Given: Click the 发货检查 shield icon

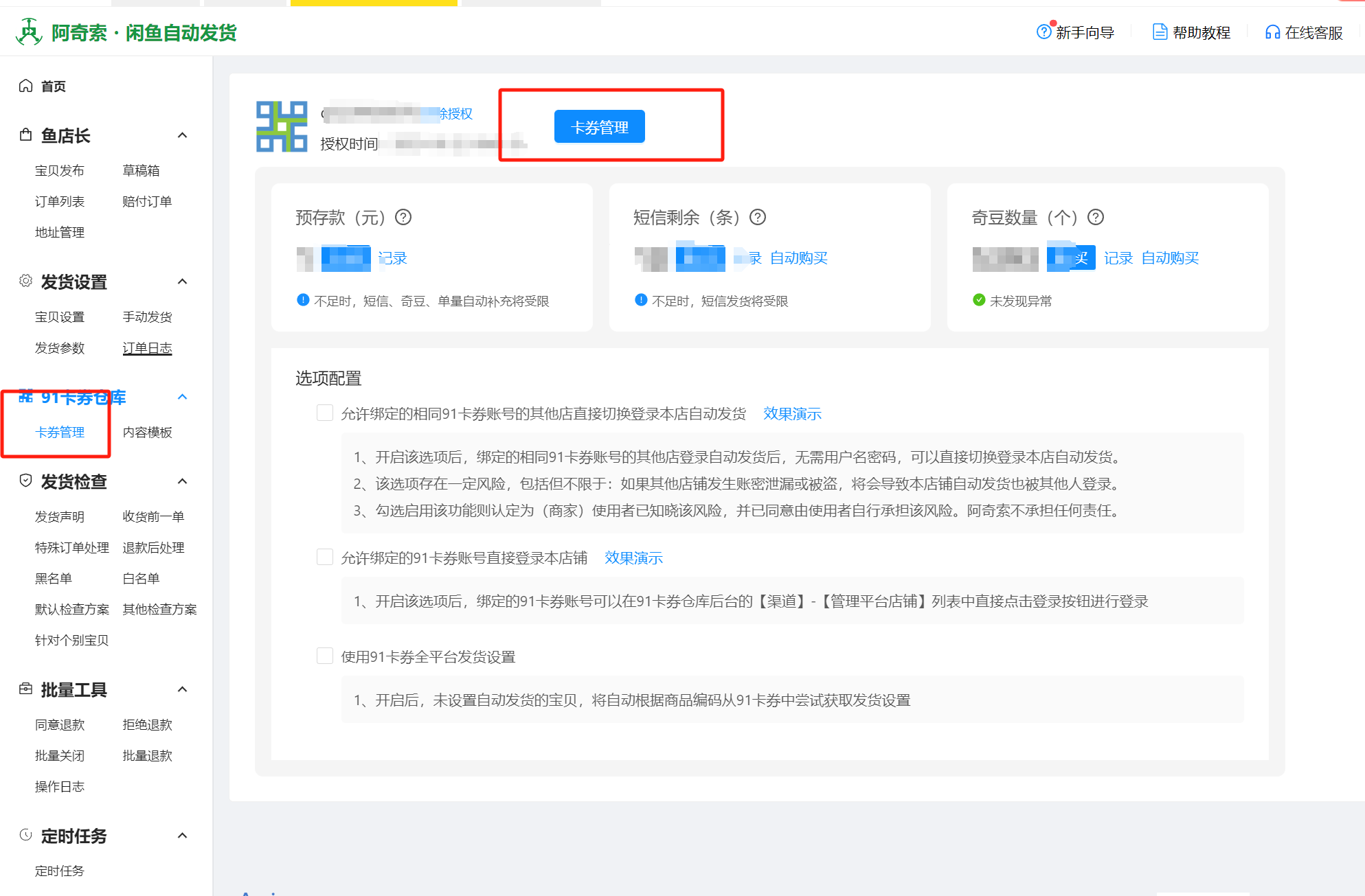Looking at the screenshot, I should click(x=26, y=481).
